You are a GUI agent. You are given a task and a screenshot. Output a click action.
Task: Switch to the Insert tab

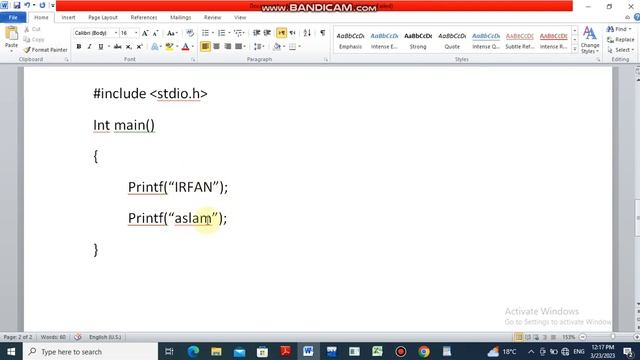pos(68,18)
